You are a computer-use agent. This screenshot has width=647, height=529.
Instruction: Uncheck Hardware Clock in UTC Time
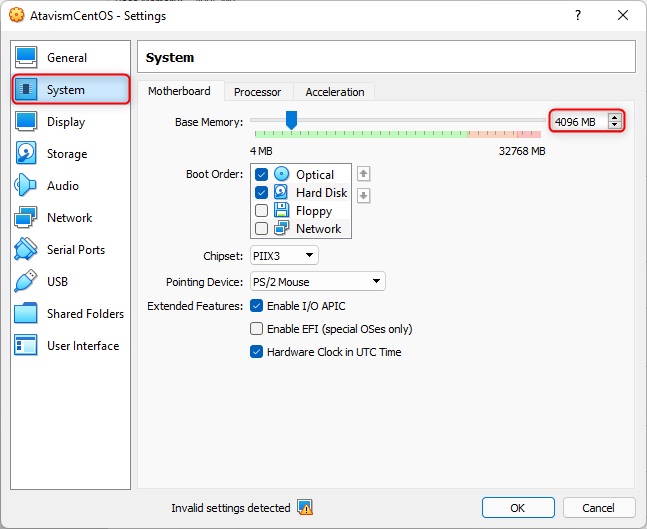pos(257,352)
